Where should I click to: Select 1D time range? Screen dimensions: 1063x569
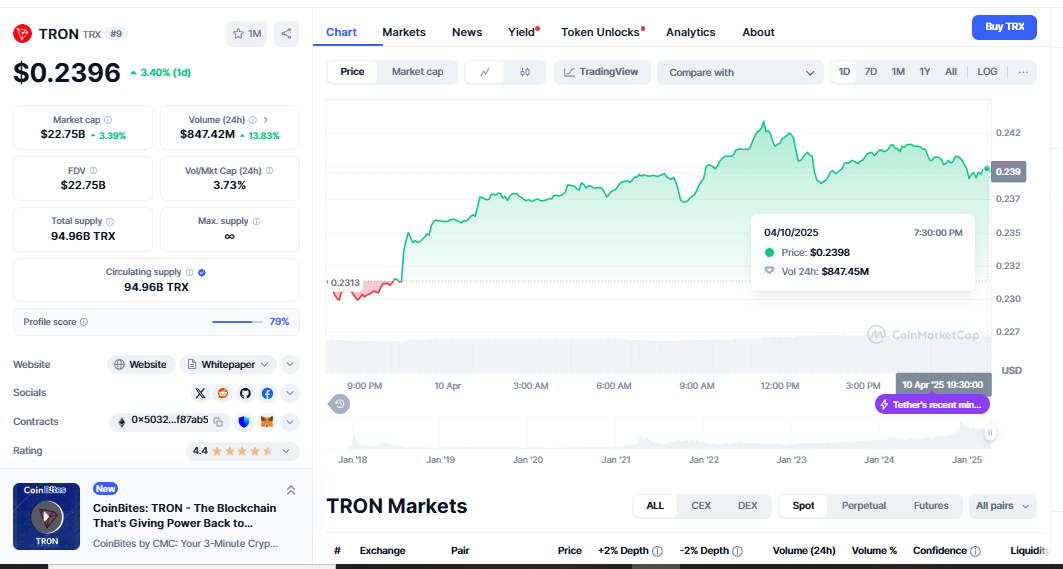(x=844, y=72)
